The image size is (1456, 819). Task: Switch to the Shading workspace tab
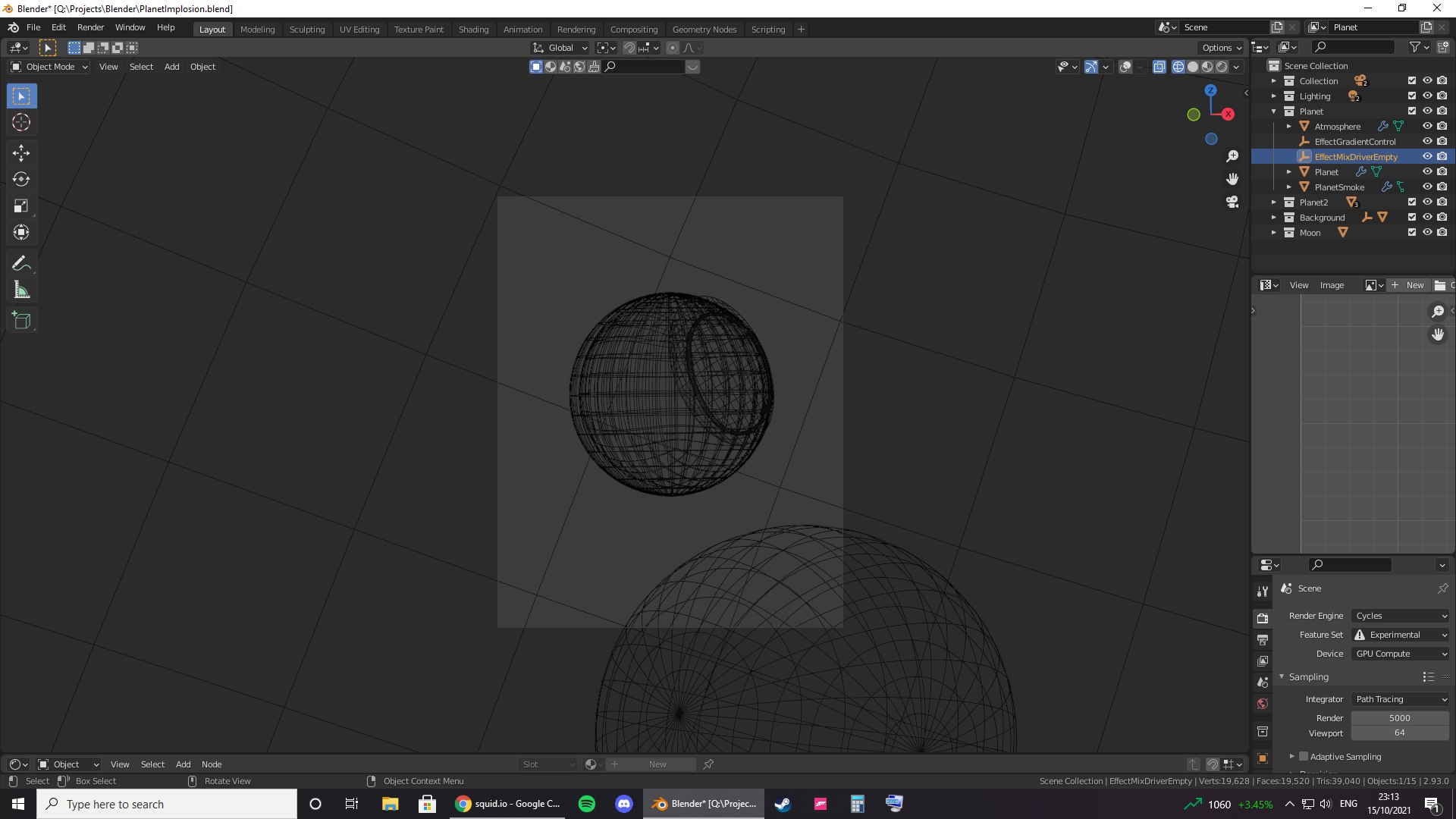tap(473, 30)
